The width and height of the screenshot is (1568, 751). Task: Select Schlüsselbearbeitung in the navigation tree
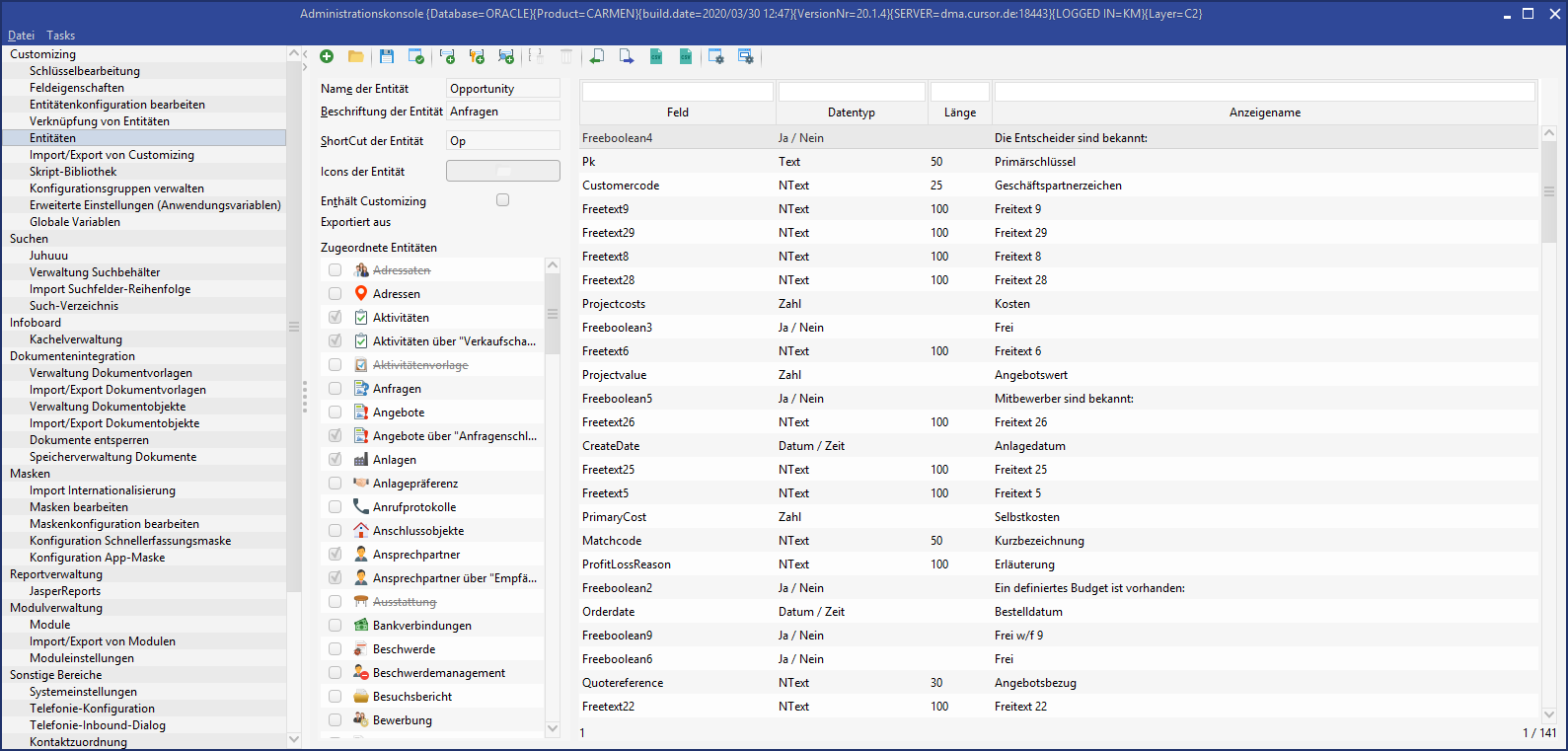click(x=85, y=71)
